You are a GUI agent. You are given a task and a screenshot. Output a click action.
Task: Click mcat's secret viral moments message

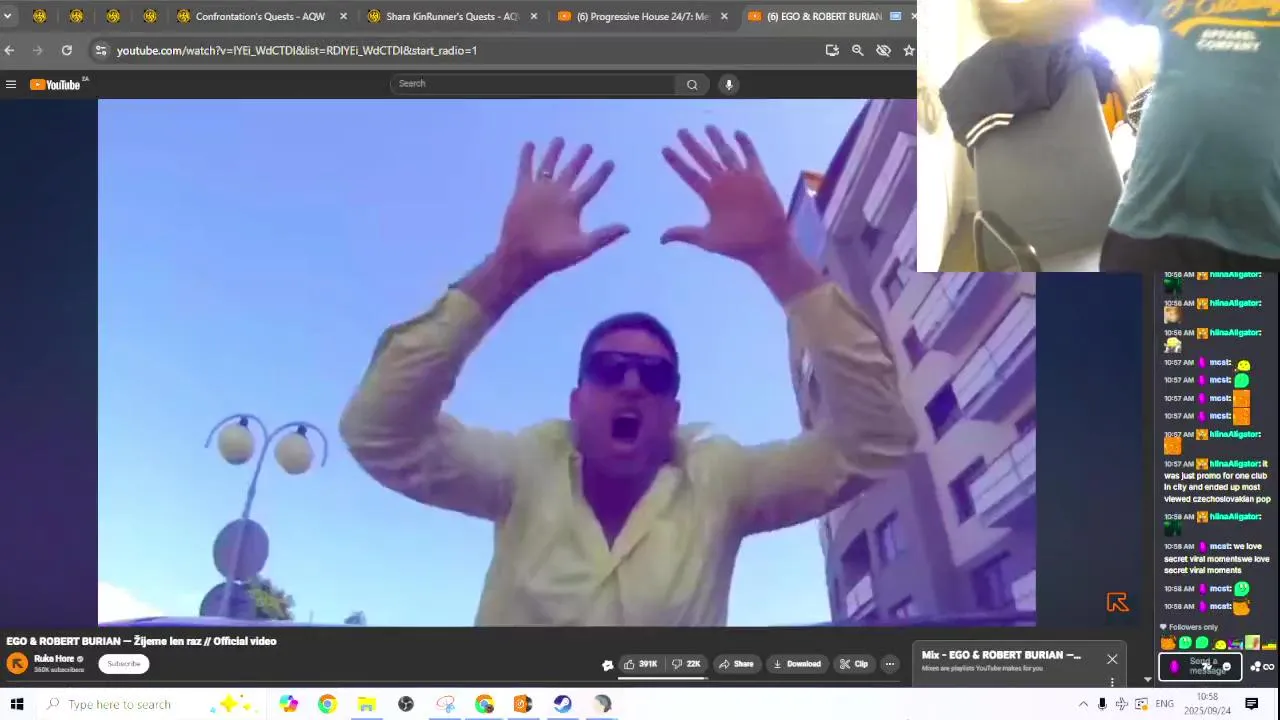coord(1217,558)
